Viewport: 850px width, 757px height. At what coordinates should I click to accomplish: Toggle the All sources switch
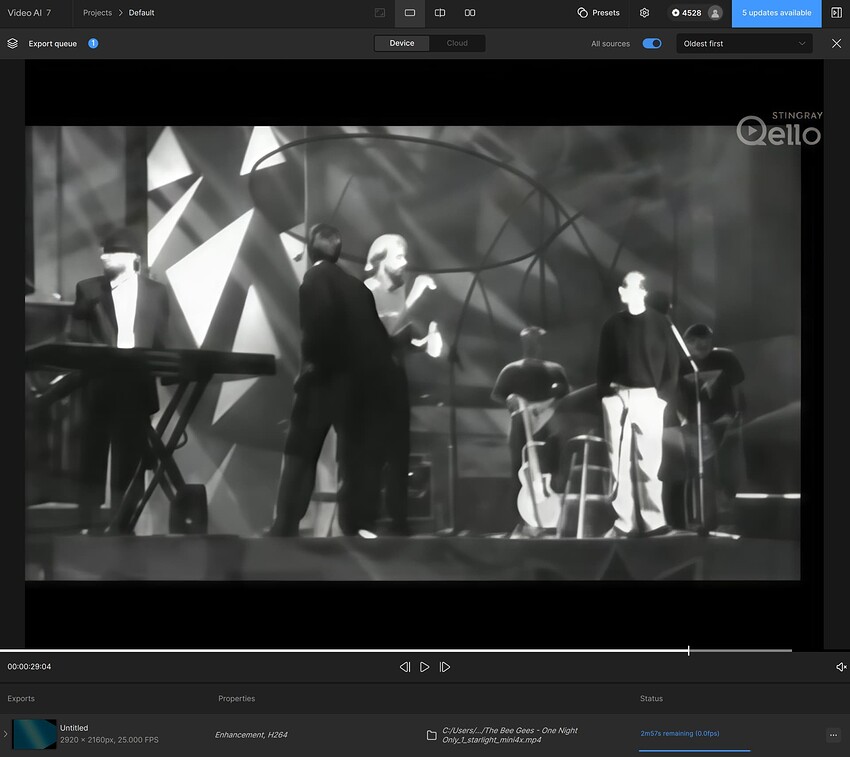(652, 43)
